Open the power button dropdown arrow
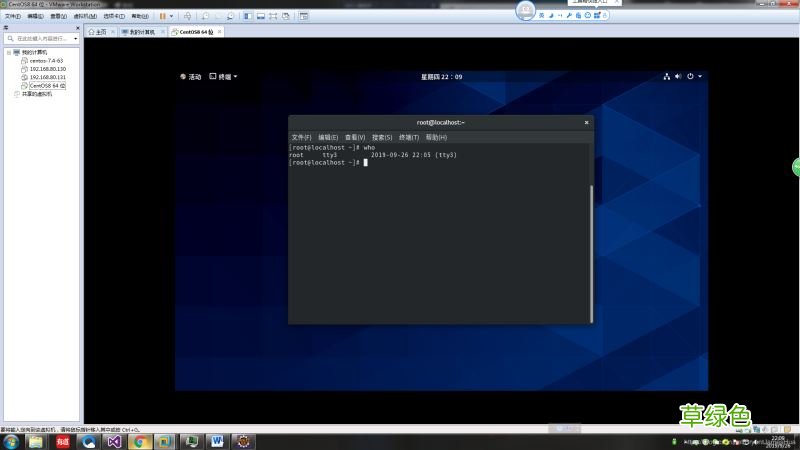The width and height of the screenshot is (800, 450). [172, 16]
